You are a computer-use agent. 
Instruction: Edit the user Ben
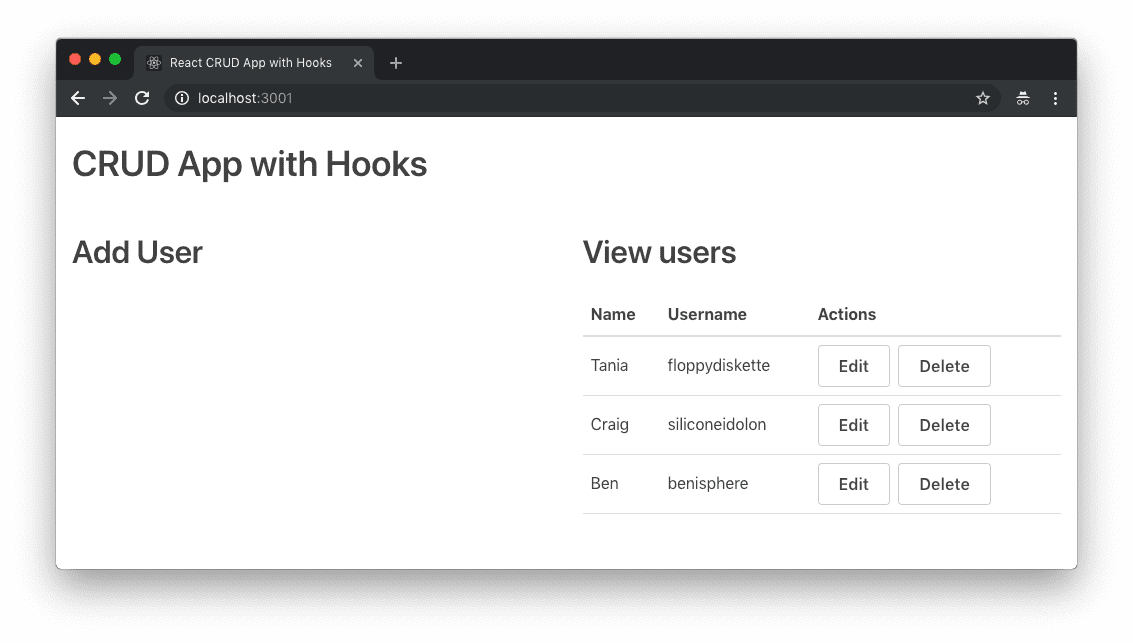click(x=853, y=484)
